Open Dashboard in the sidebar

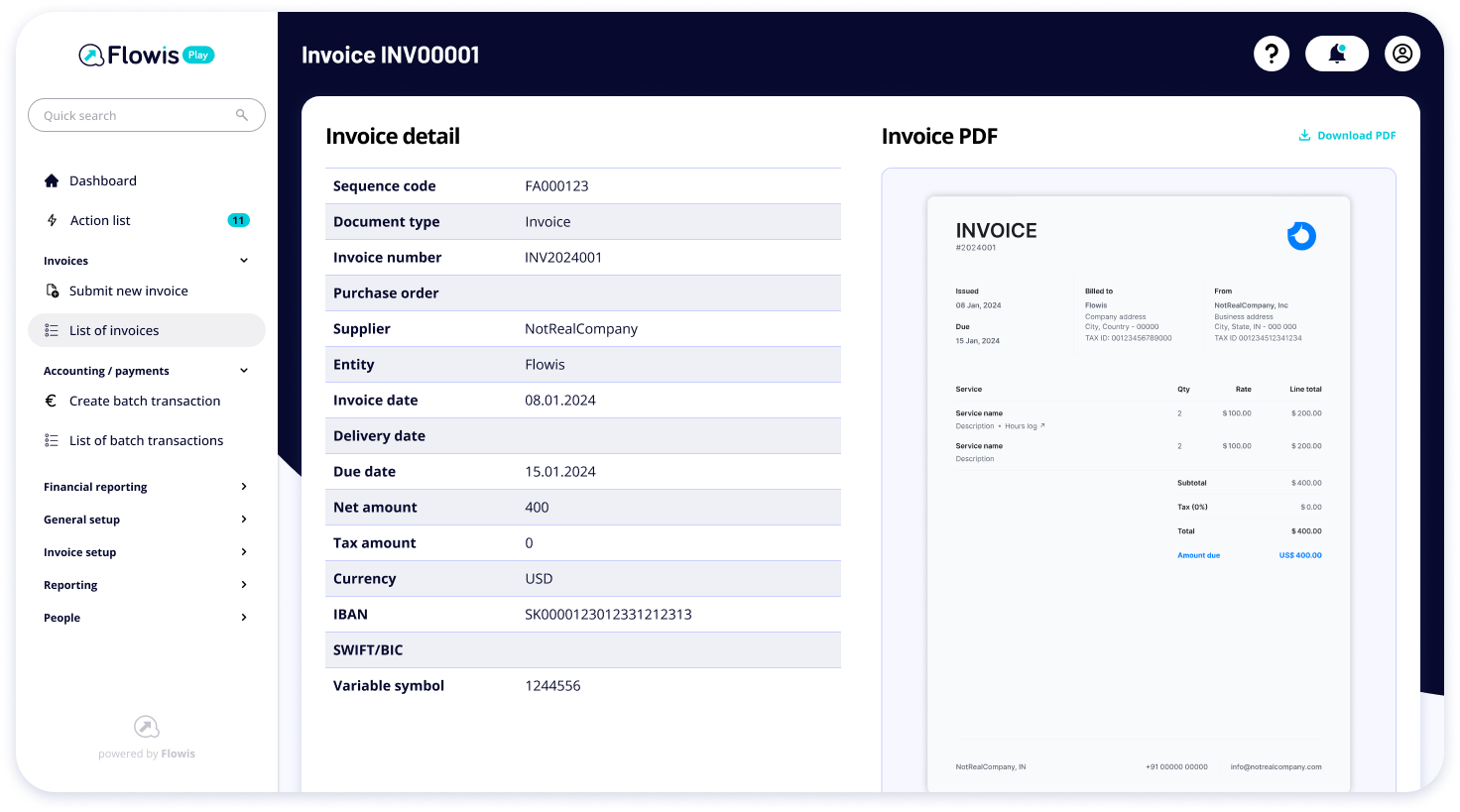(x=103, y=180)
